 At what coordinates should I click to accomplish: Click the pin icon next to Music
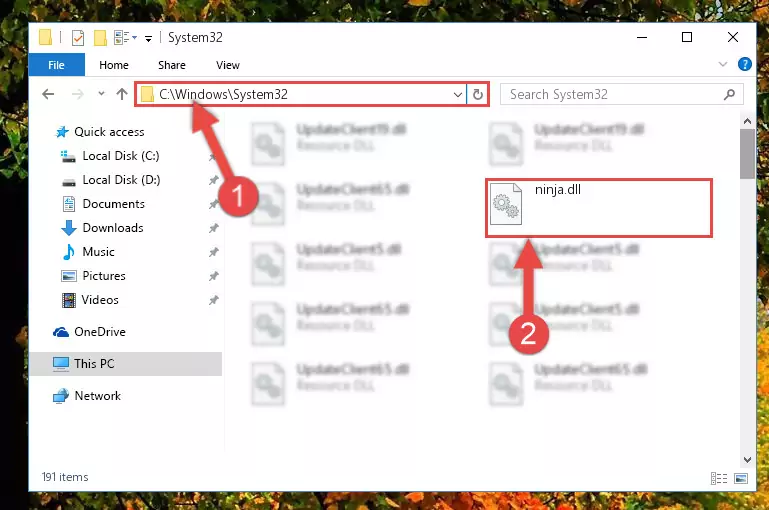tap(213, 252)
